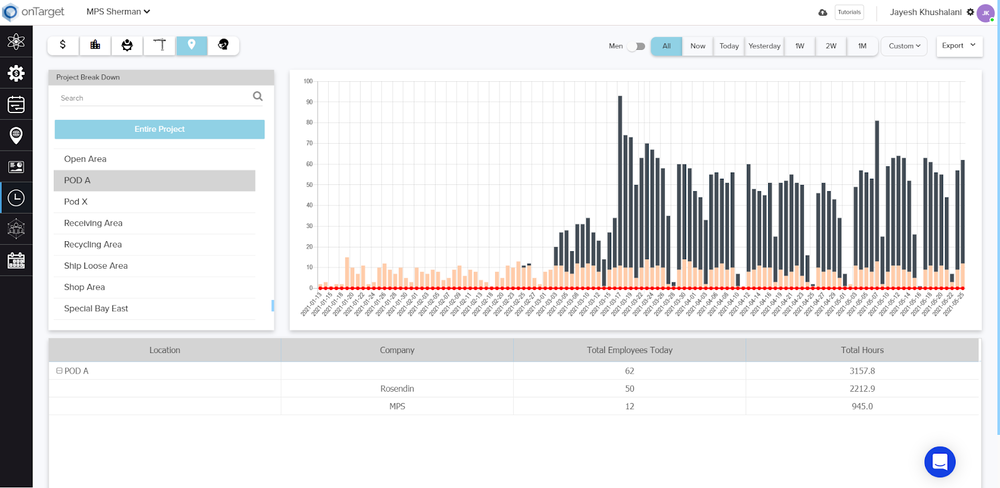Select Recycling Area in project breakdown

(154, 244)
